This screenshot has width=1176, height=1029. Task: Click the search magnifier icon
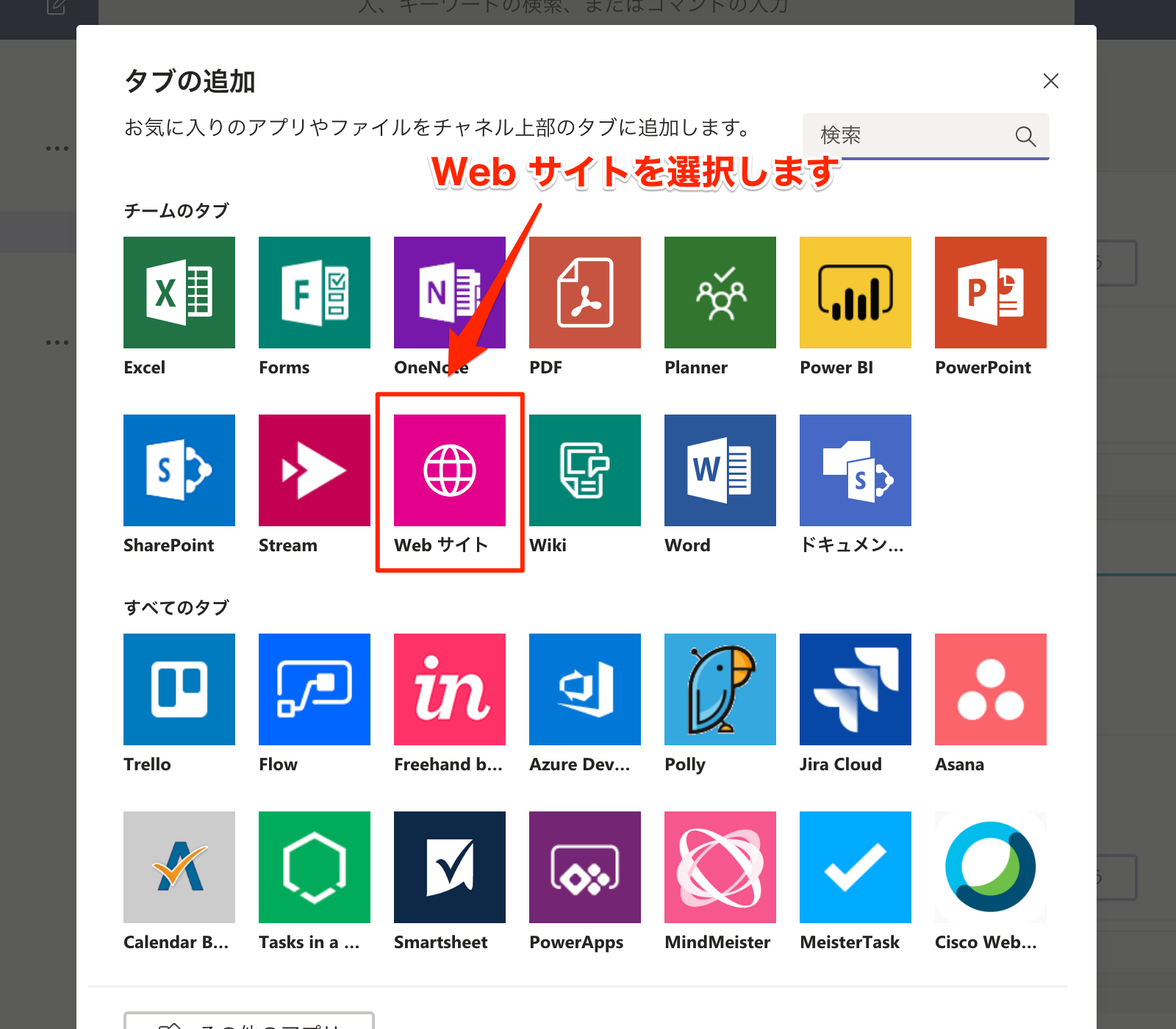[x=1025, y=136]
